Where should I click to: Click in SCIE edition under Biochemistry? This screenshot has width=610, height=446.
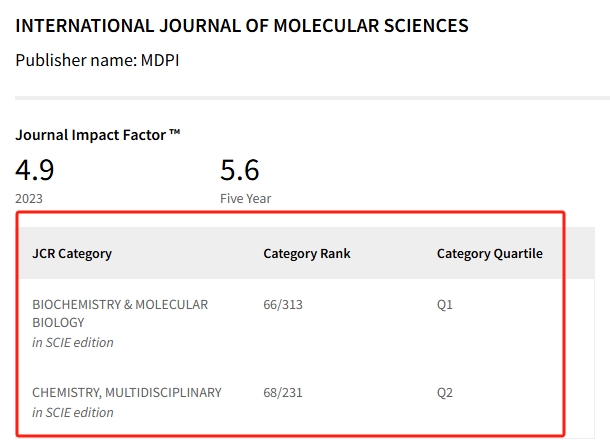73,342
